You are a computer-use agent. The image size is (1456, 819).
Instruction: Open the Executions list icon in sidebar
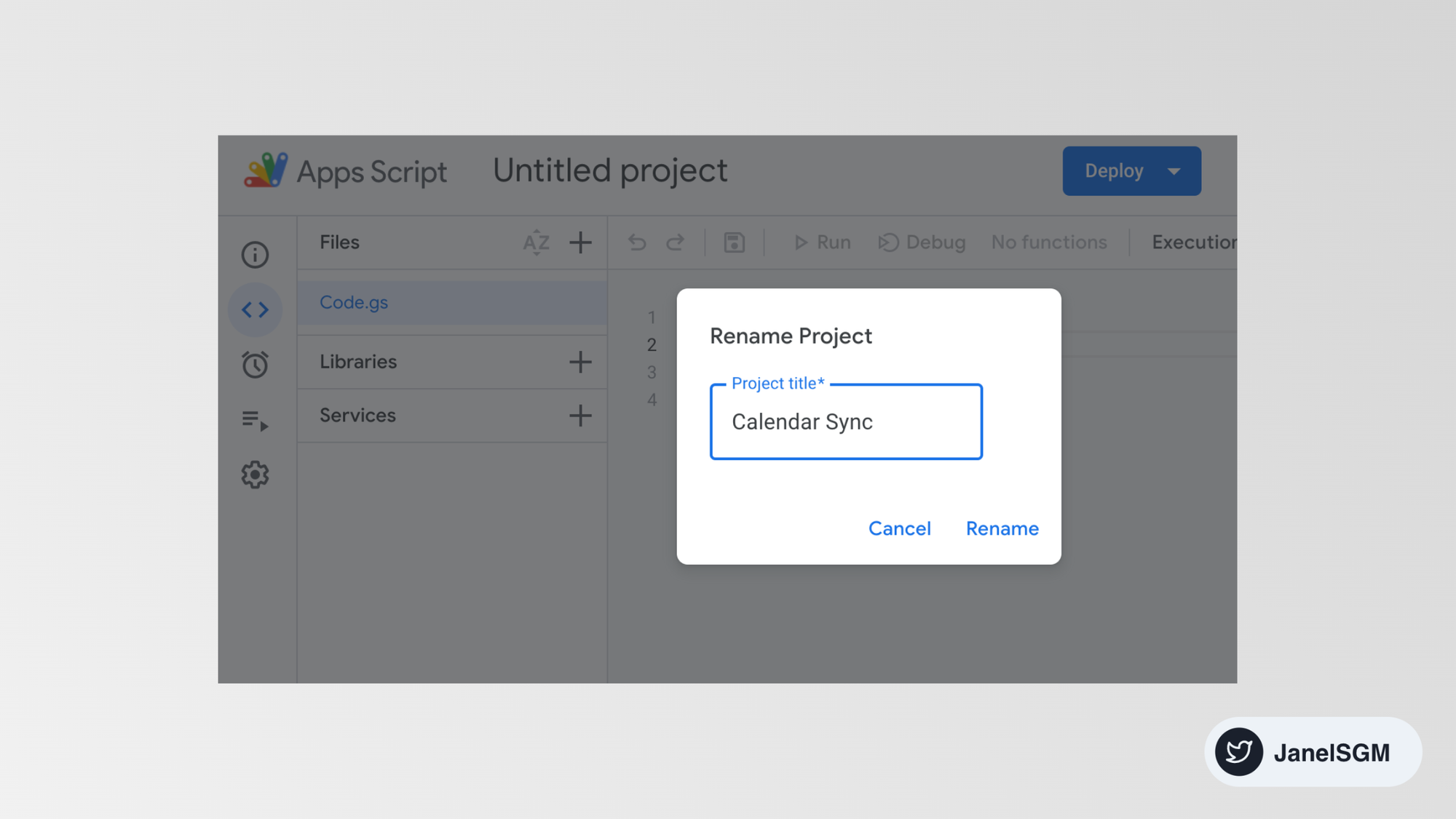tap(255, 420)
